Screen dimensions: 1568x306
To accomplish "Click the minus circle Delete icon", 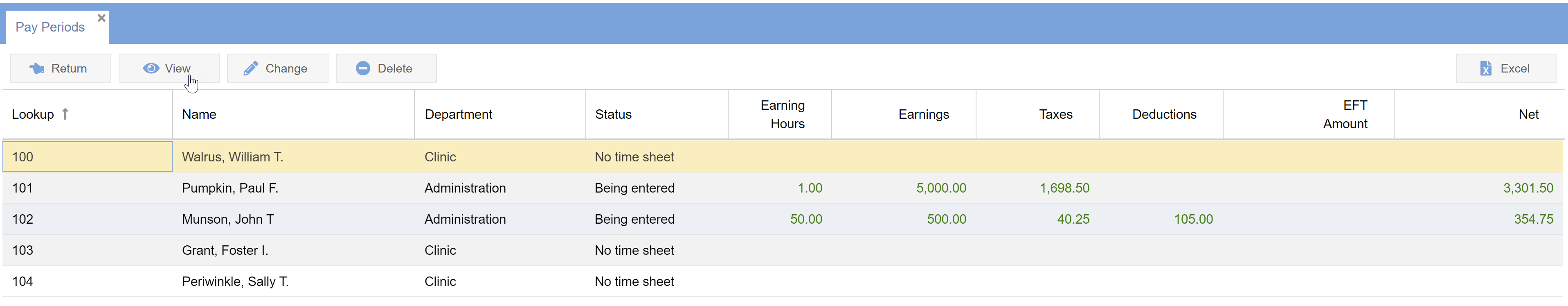I will tap(363, 68).
